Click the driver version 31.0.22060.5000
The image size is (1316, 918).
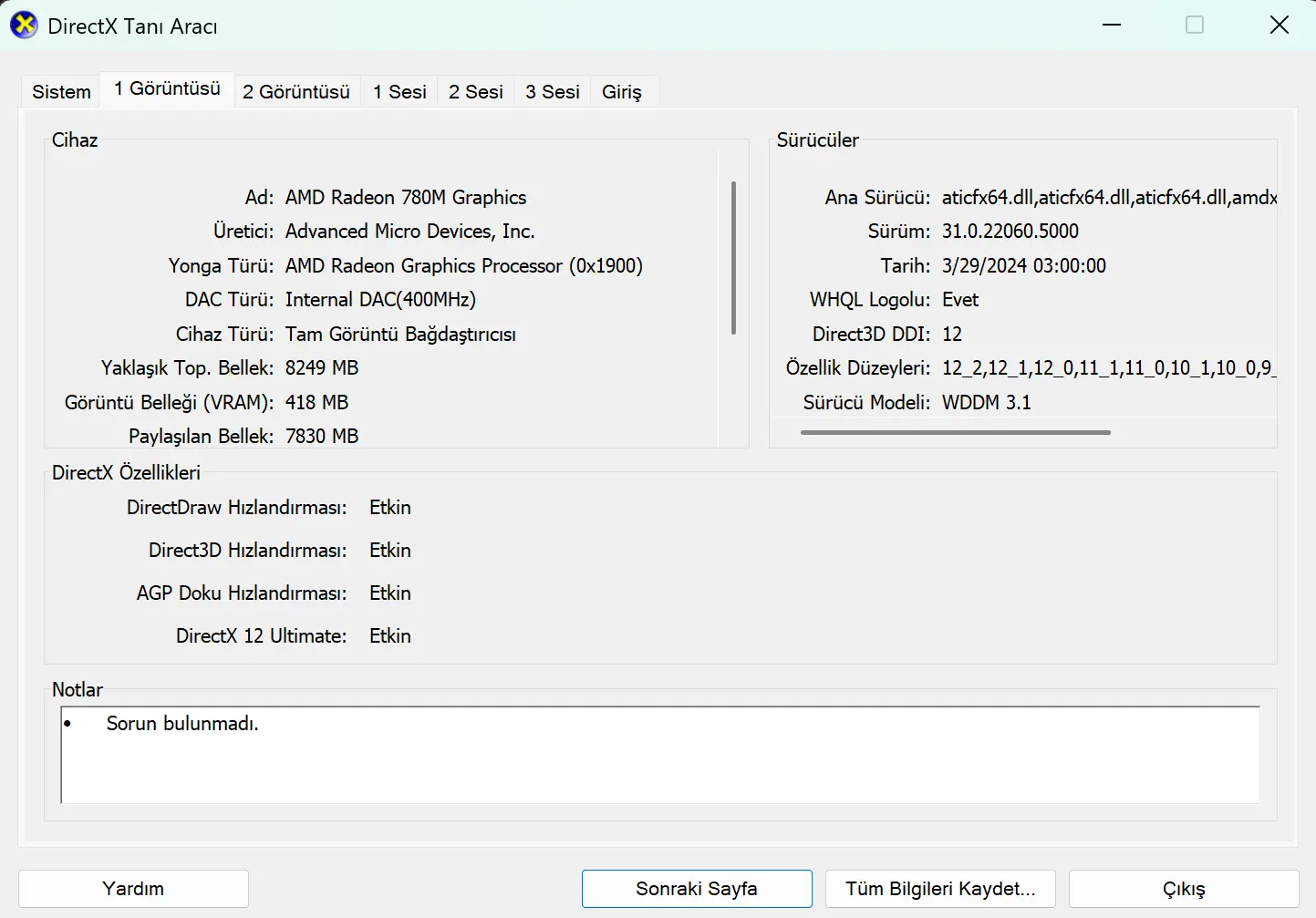point(1010,232)
